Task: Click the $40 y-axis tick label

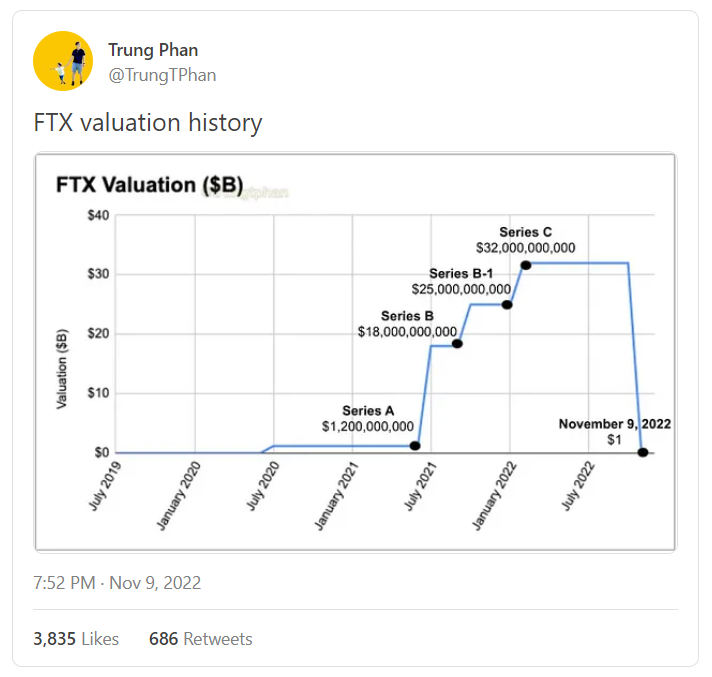Action: point(97,215)
